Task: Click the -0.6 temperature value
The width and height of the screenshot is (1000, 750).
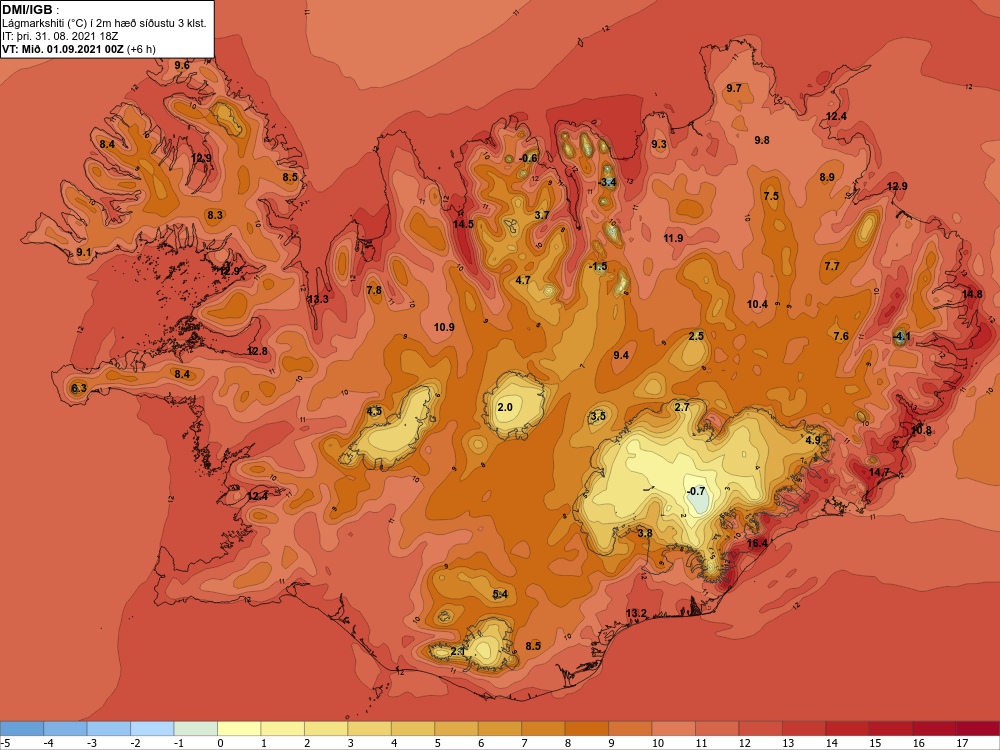Action: [x=528, y=158]
